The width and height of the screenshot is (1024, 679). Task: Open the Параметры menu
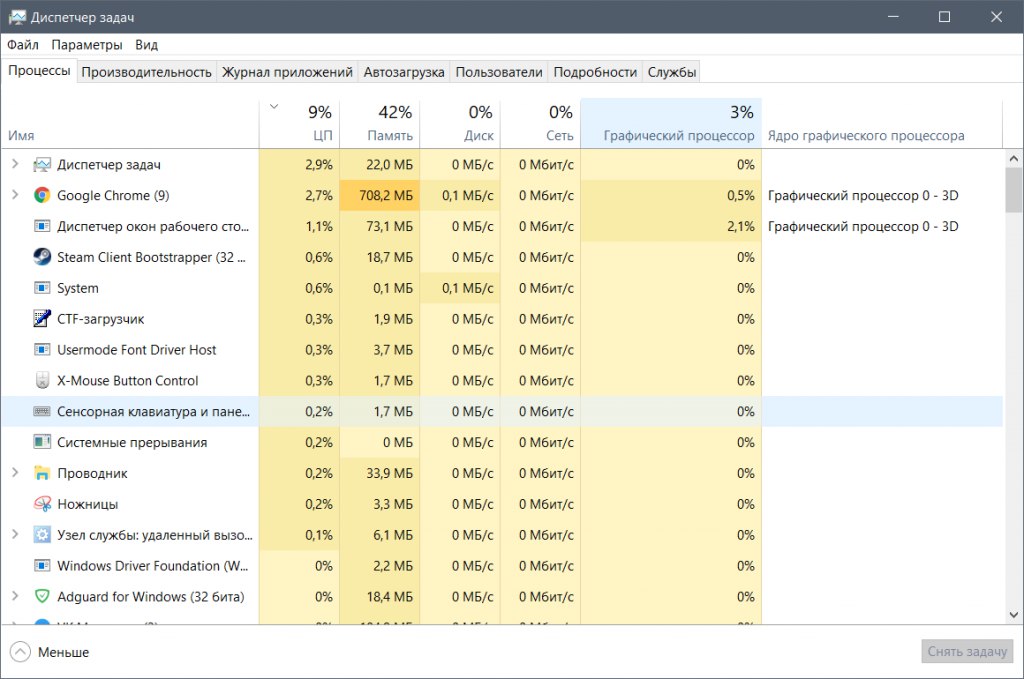87,45
